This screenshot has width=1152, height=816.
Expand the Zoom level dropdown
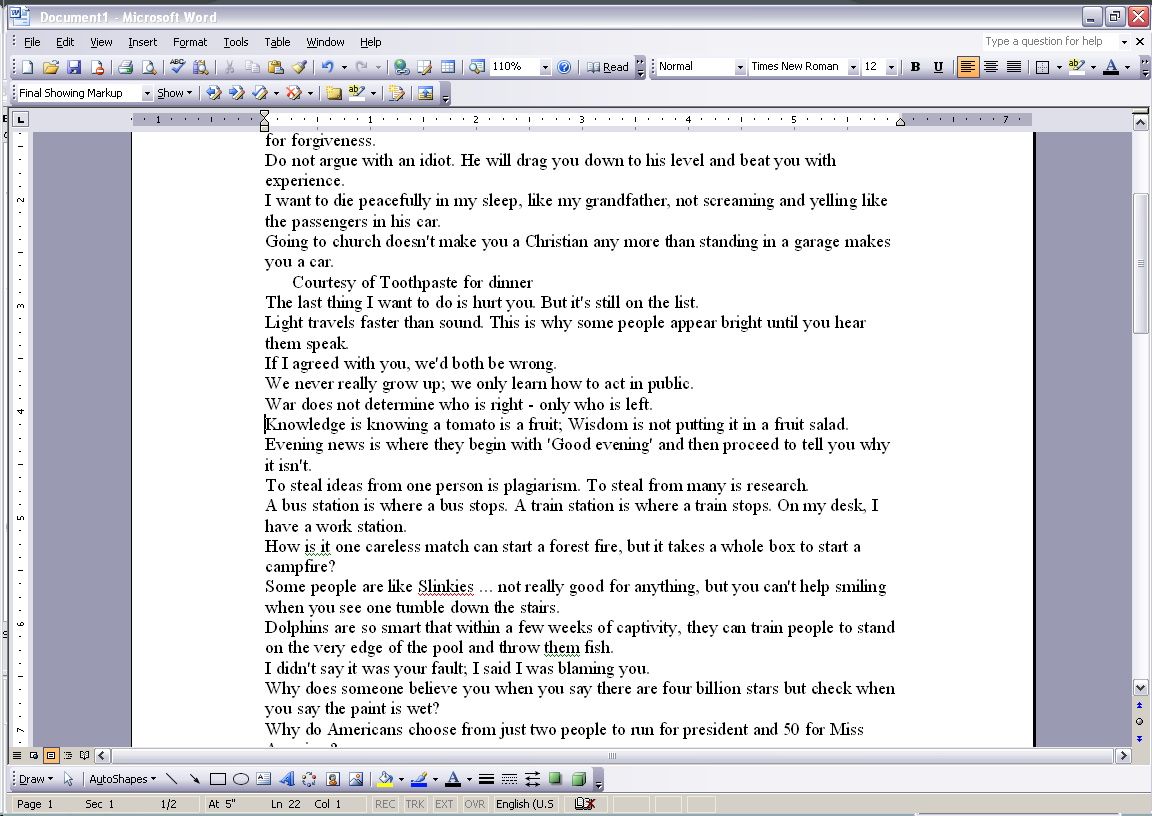pyautogui.click(x=545, y=66)
